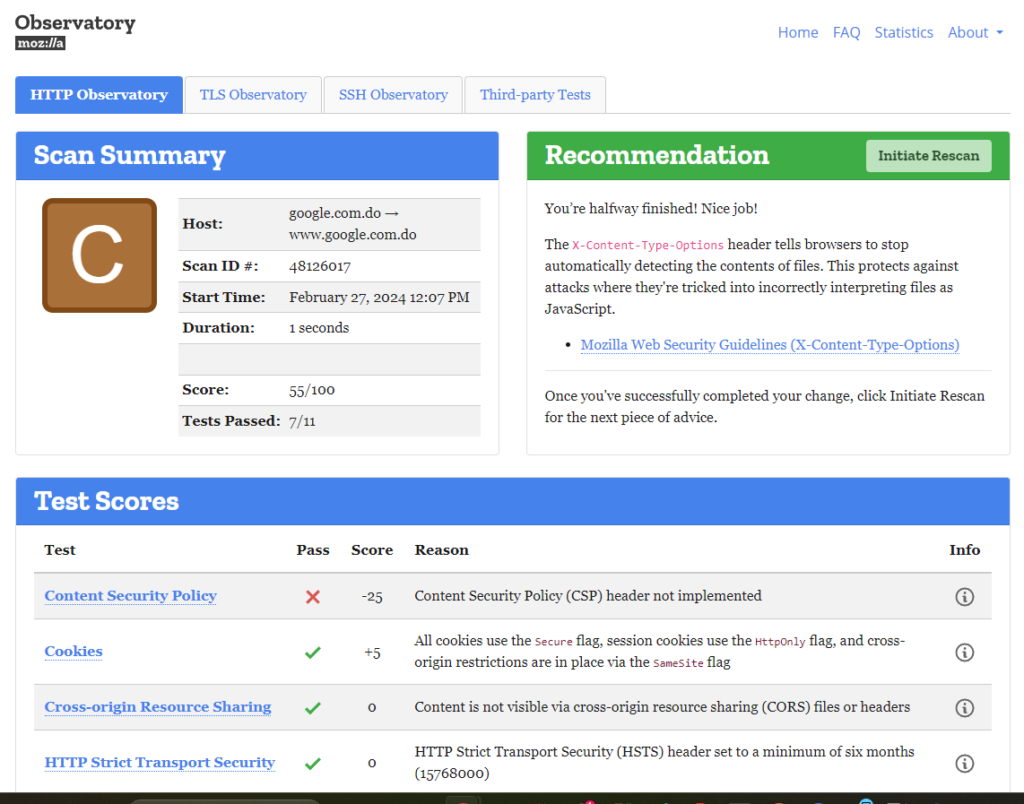
Task: Click the Test Scores heading
Action: pos(106,502)
